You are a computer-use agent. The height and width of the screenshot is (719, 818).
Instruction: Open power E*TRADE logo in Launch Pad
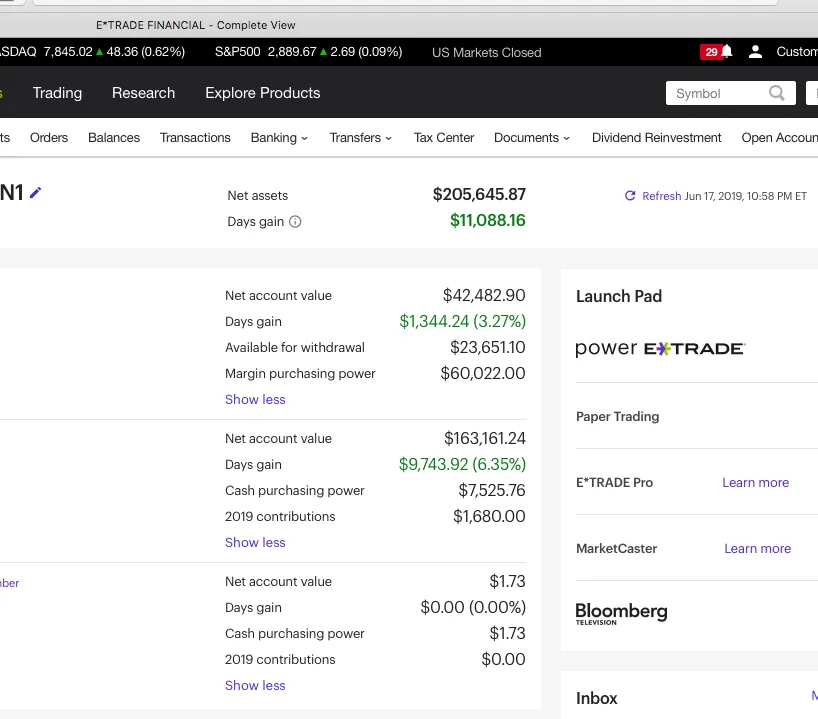660,349
